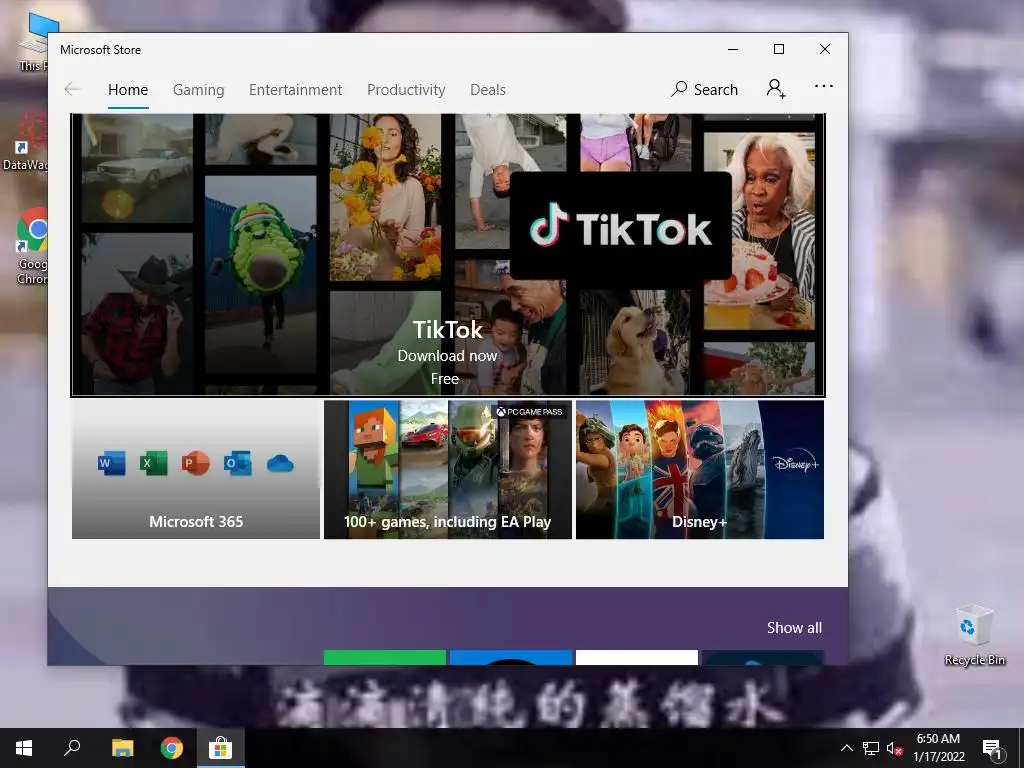Open the Microsoft 365 tile
The image size is (1024, 768).
click(x=196, y=470)
